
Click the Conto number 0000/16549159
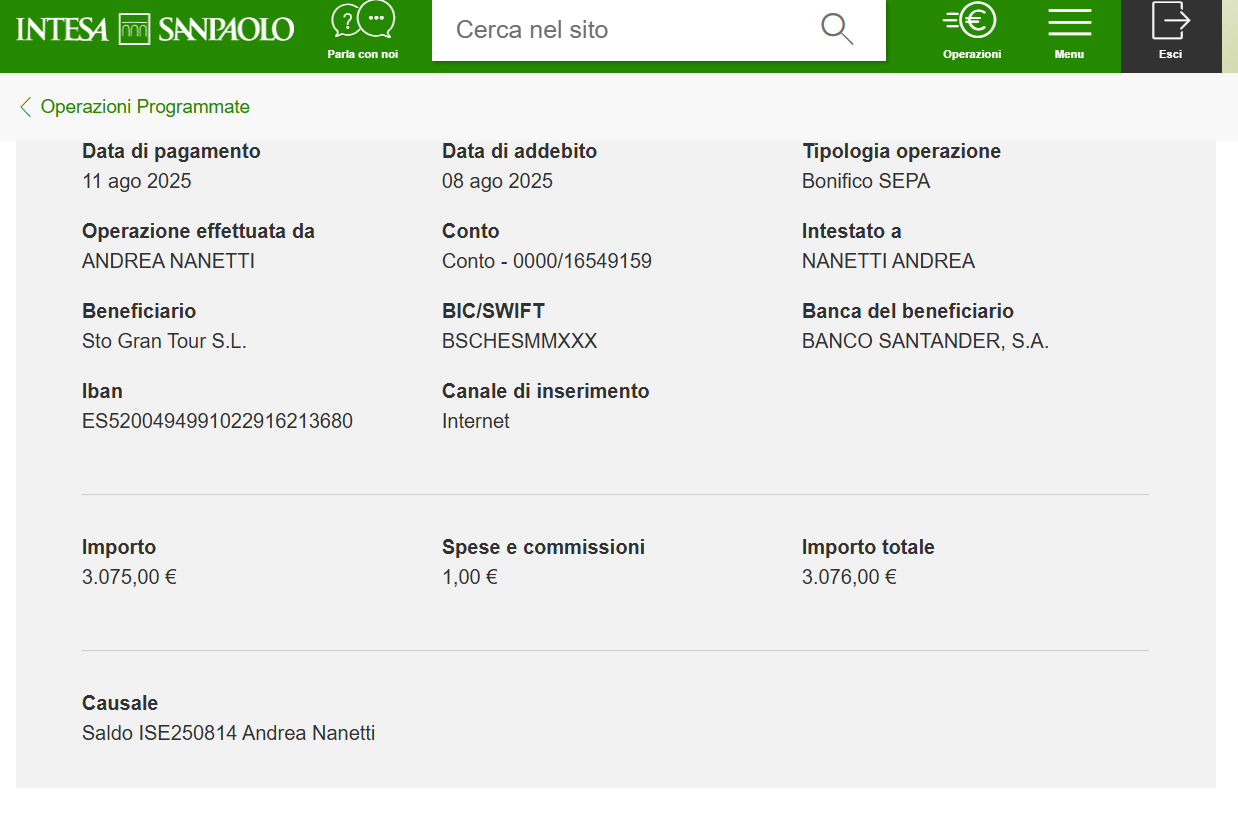pos(582,261)
